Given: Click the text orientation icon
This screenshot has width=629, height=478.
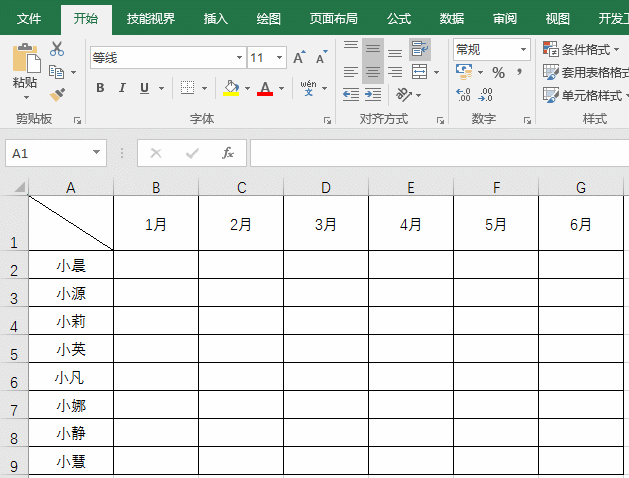Looking at the screenshot, I should [x=404, y=95].
